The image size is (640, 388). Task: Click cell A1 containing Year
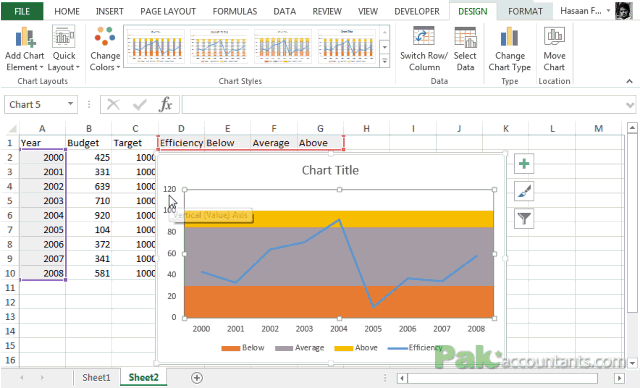click(x=42, y=143)
